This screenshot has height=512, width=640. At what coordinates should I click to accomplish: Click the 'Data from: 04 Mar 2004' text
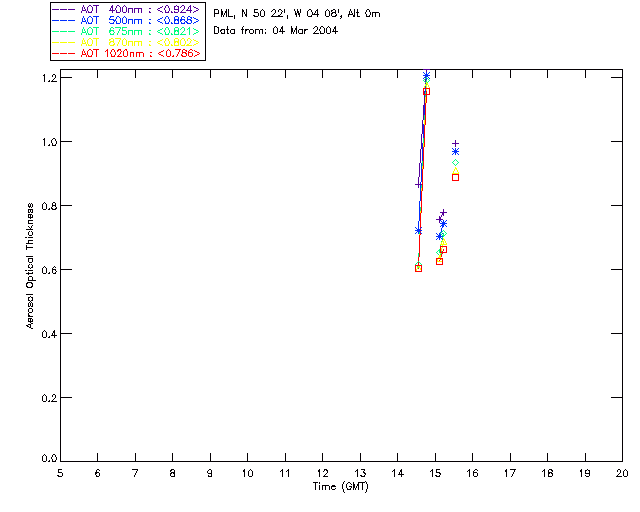(276, 31)
